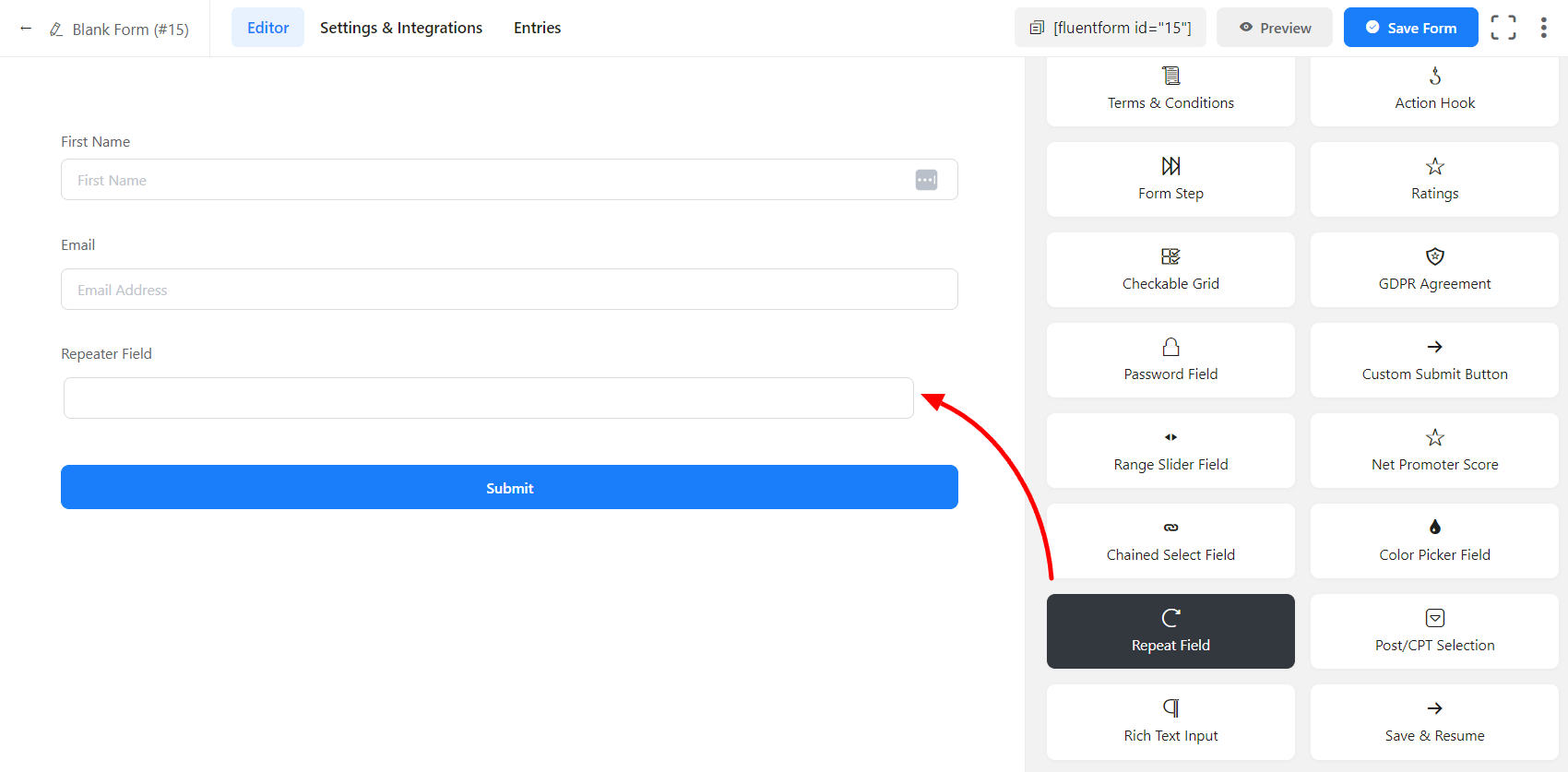
Task: Add the Range Slider Field element
Action: tap(1170, 450)
